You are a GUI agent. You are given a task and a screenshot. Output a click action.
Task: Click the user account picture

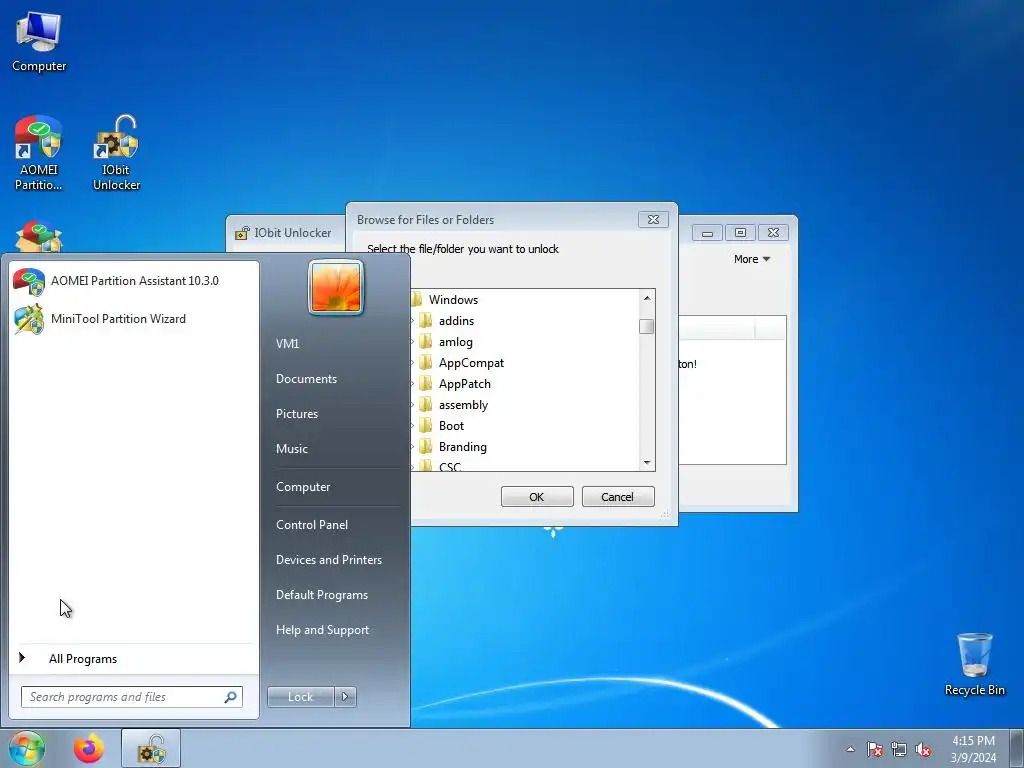coord(336,287)
